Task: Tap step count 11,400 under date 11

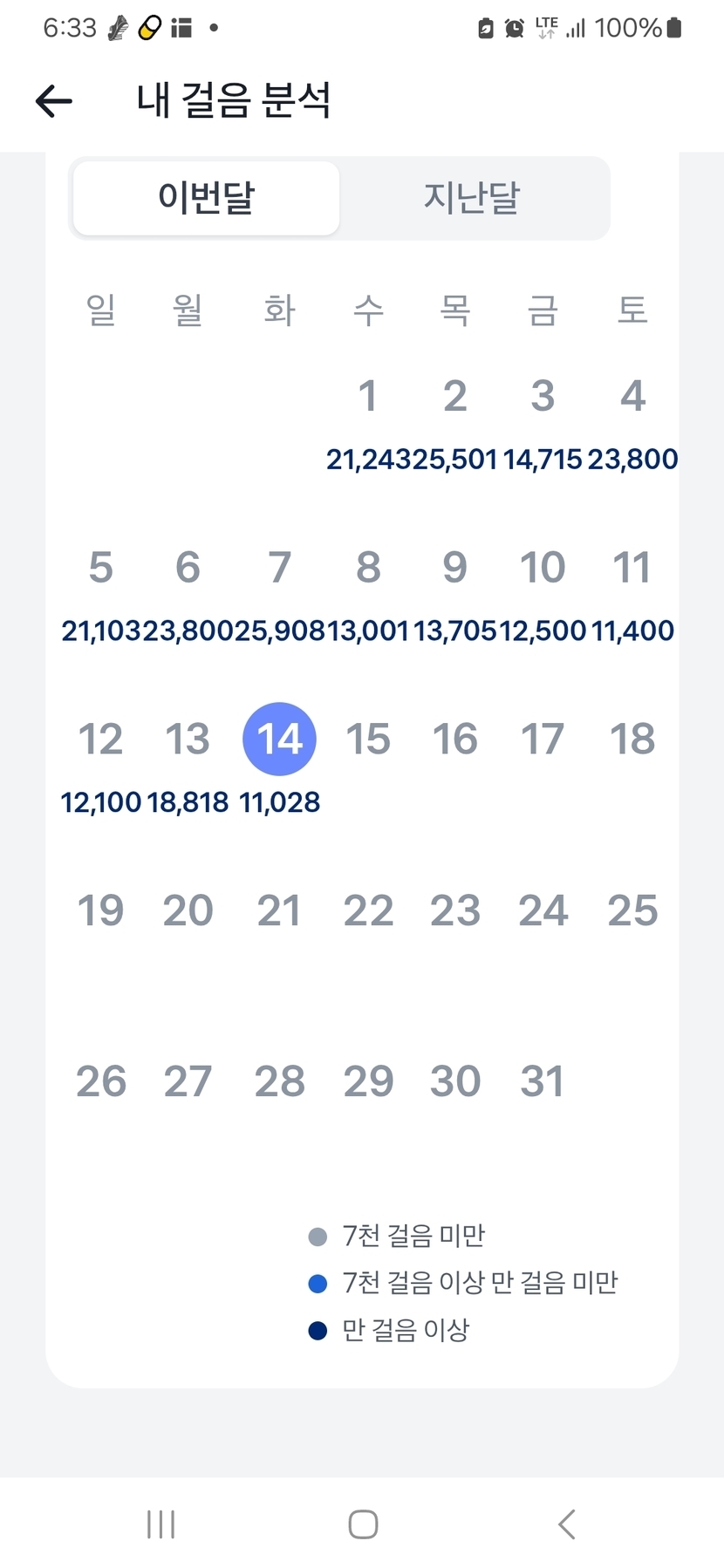Action: tap(632, 631)
